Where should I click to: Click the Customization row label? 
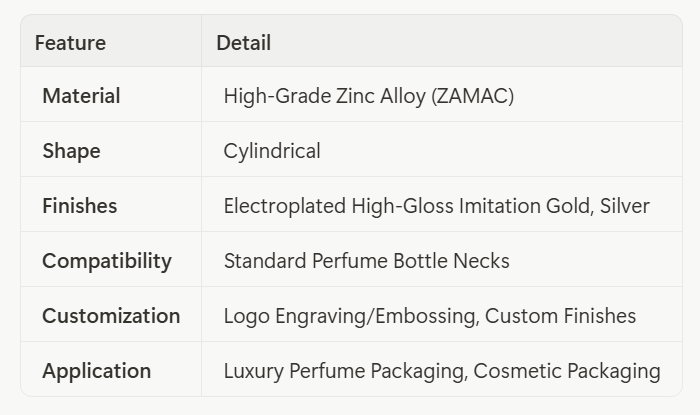click(x=111, y=316)
